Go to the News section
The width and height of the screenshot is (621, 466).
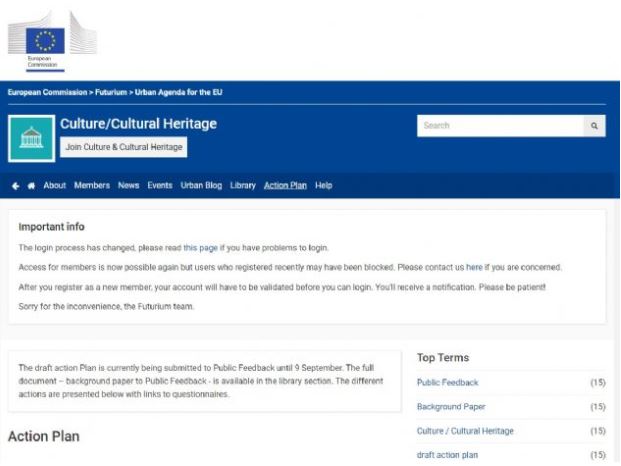tap(128, 185)
